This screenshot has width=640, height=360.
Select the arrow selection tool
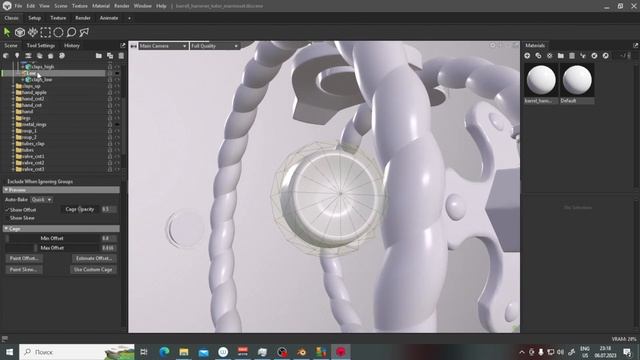click(7, 32)
